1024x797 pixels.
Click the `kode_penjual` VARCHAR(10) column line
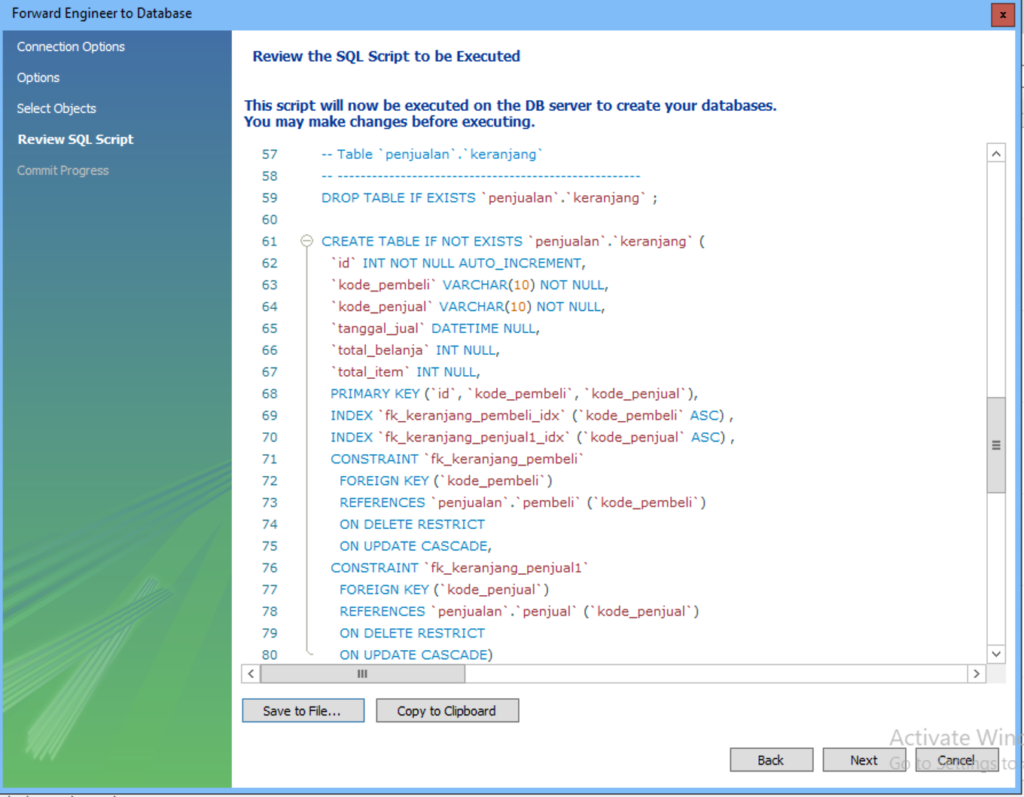pos(468,306)
